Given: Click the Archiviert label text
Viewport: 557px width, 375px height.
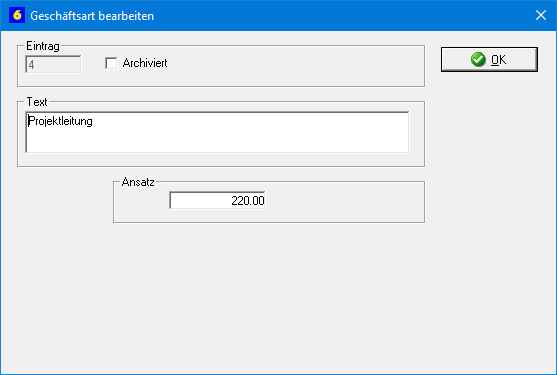Looking at the screenshot, I should coord(145,63).
